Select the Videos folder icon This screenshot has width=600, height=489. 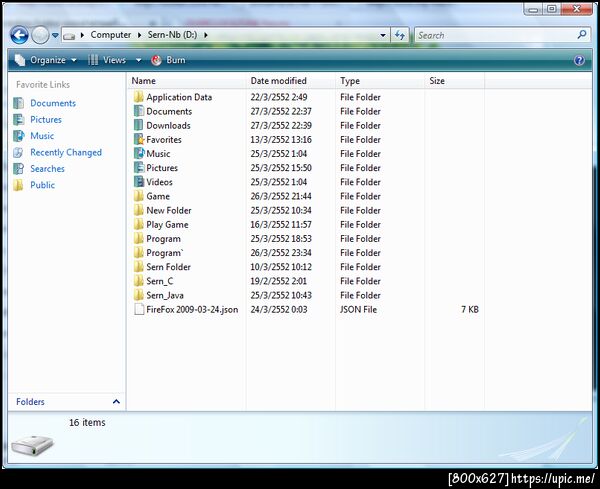[x=139, y=182]
